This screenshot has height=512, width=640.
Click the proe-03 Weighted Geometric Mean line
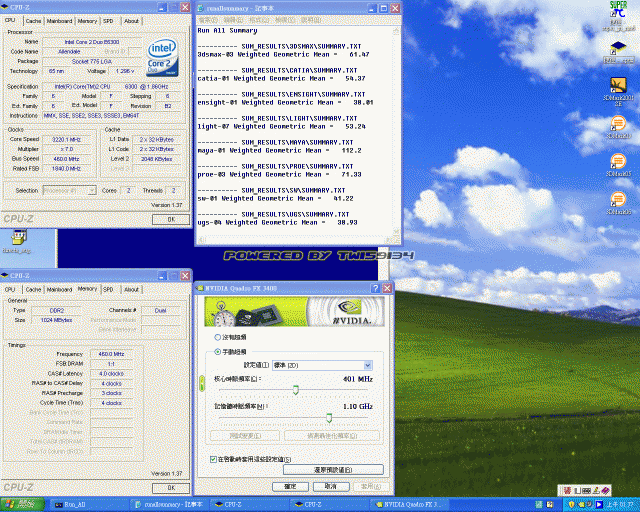(x=279, y=174)
